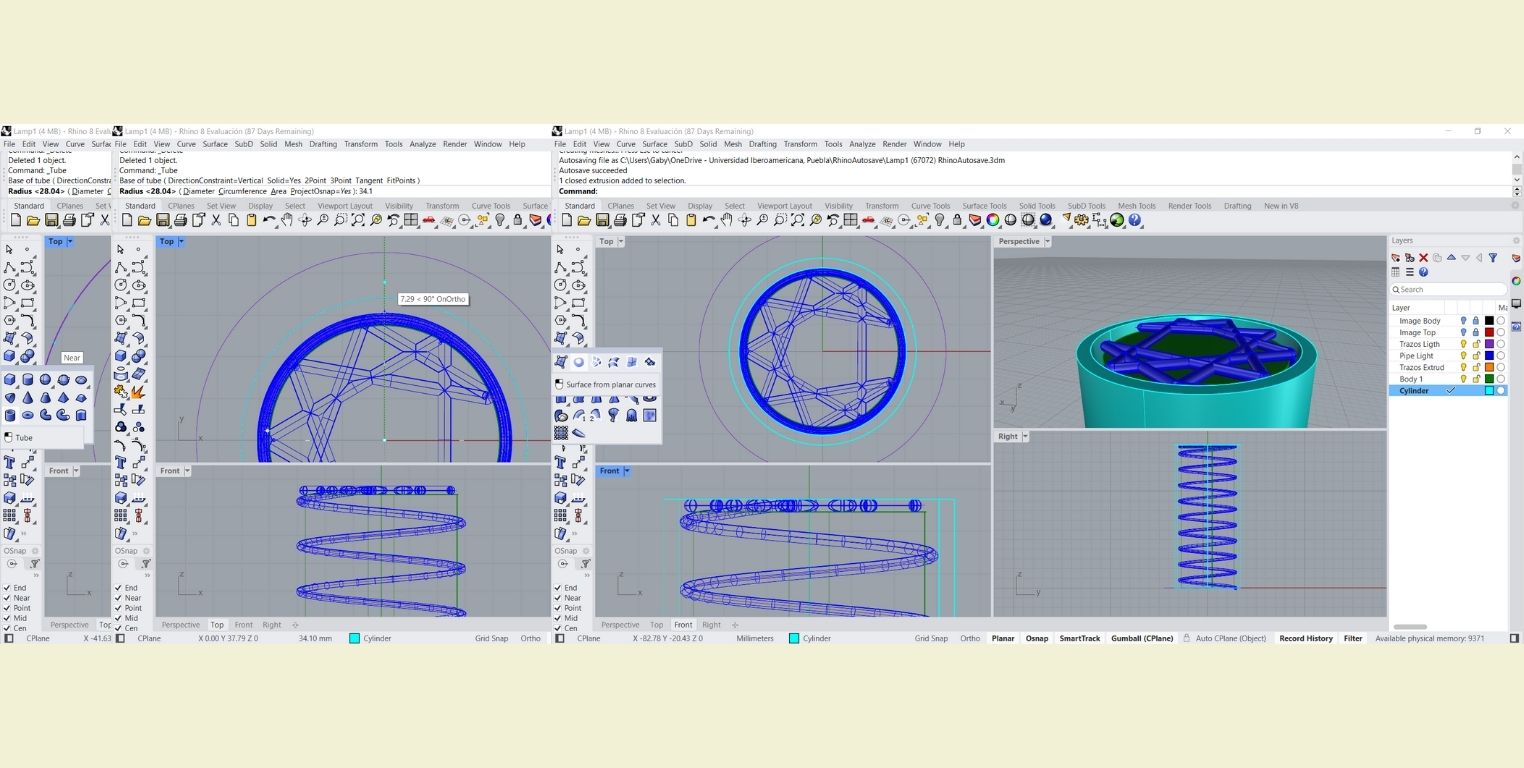Click the Print icon in the right window toolbar
The image size is (1524, 768).
coord(620,220)
